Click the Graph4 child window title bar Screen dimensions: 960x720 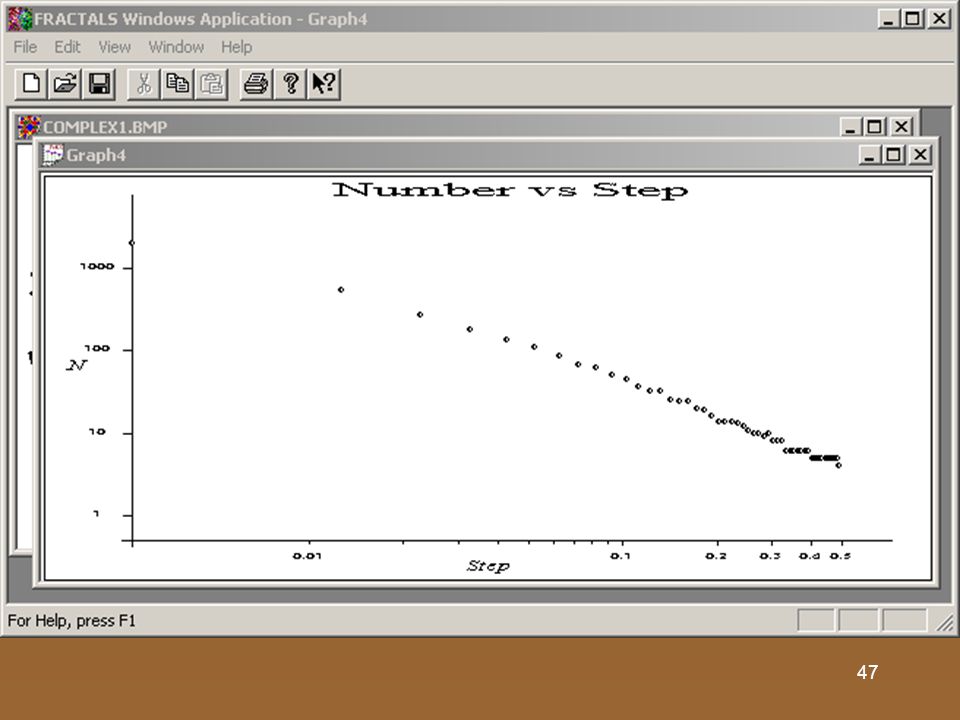click(x=487, y=155)
